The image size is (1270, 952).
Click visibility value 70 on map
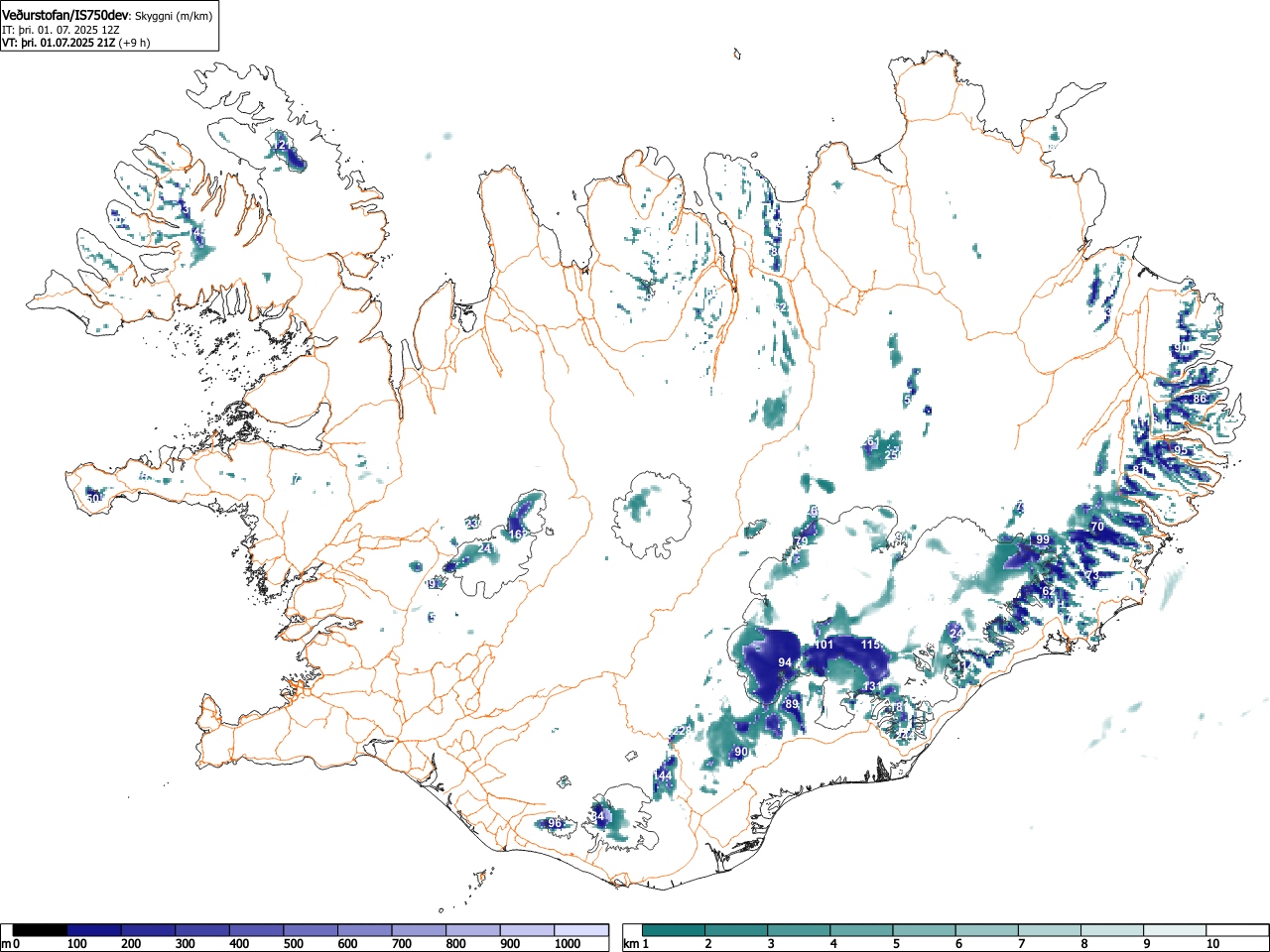pos(1096,527)
